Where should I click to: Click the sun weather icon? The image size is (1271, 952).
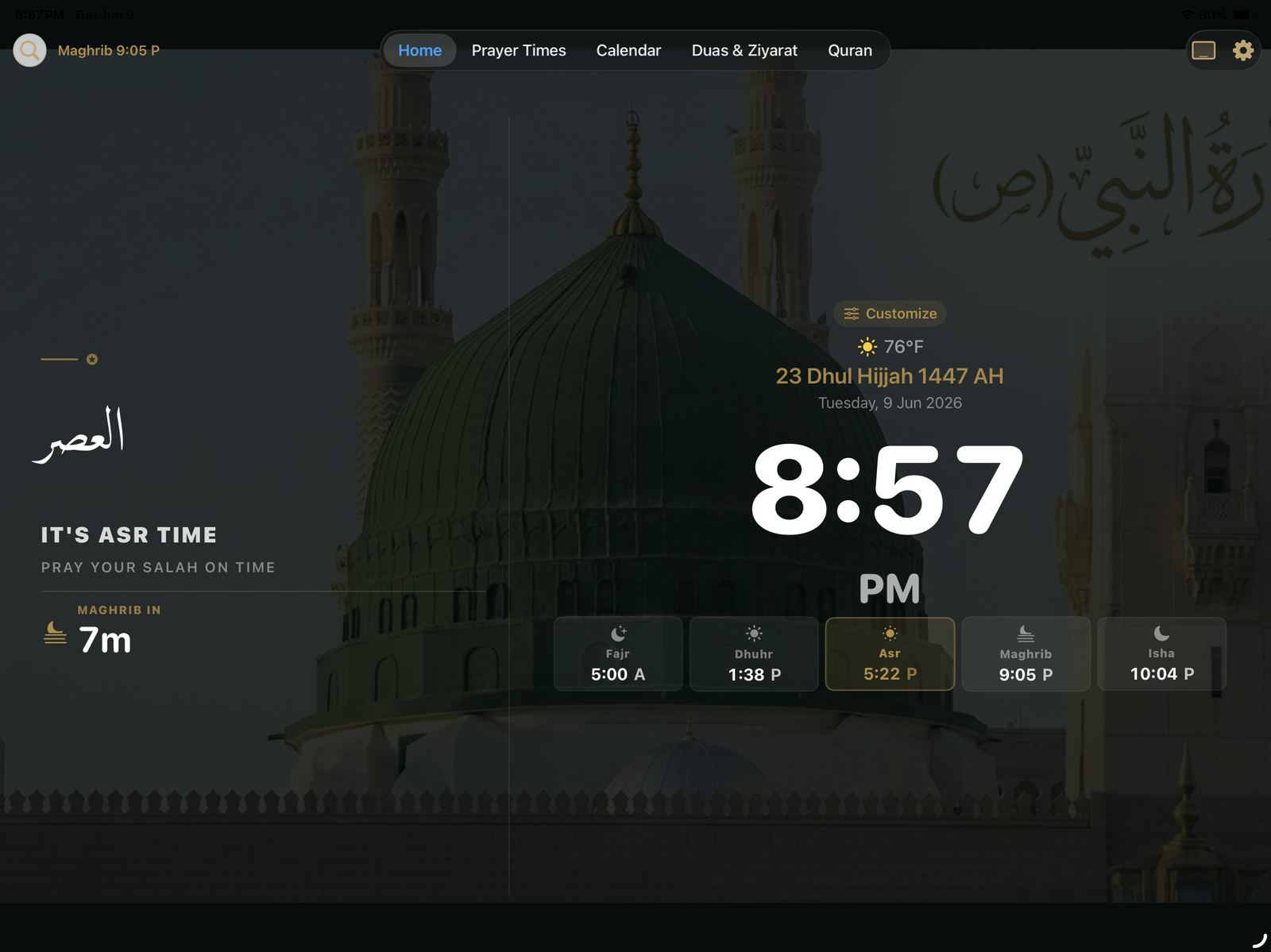point(867,347)
